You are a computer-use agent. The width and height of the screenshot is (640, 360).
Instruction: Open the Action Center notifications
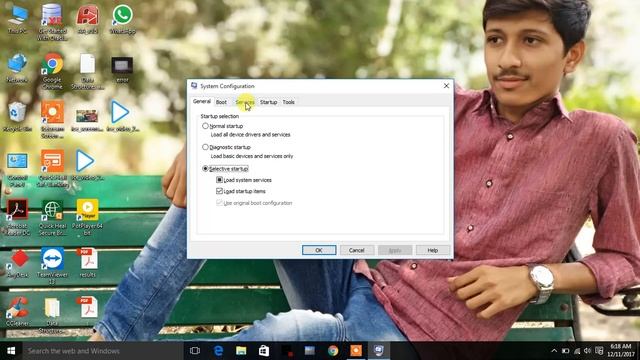click(599, 351)
